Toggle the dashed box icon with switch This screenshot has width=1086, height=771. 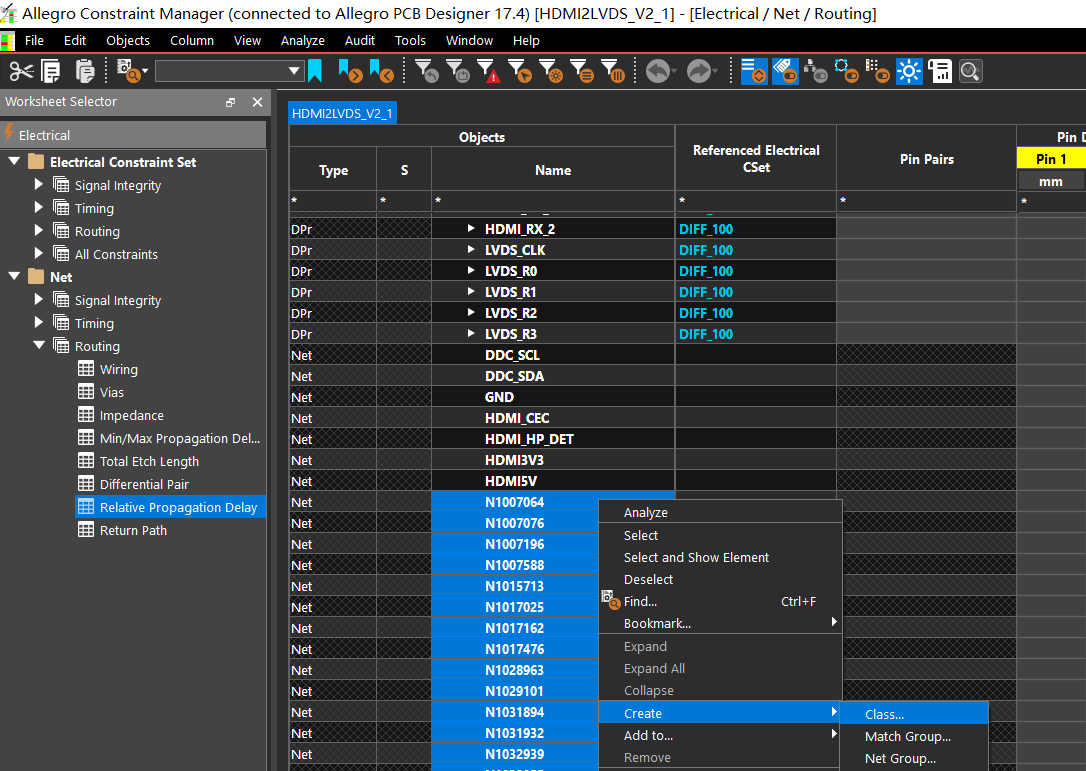[846, 71]
